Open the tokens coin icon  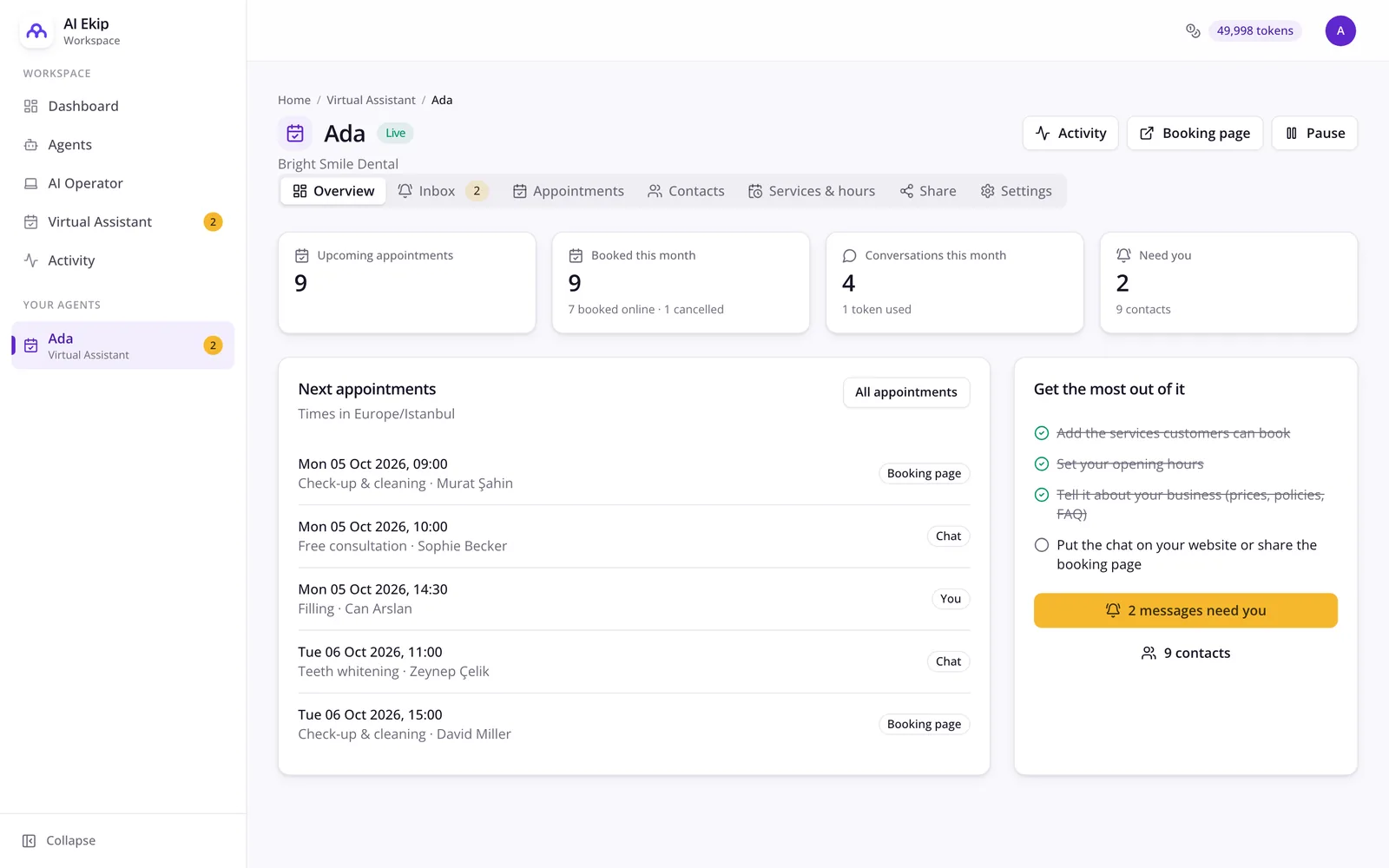(x=1193, y=30)
